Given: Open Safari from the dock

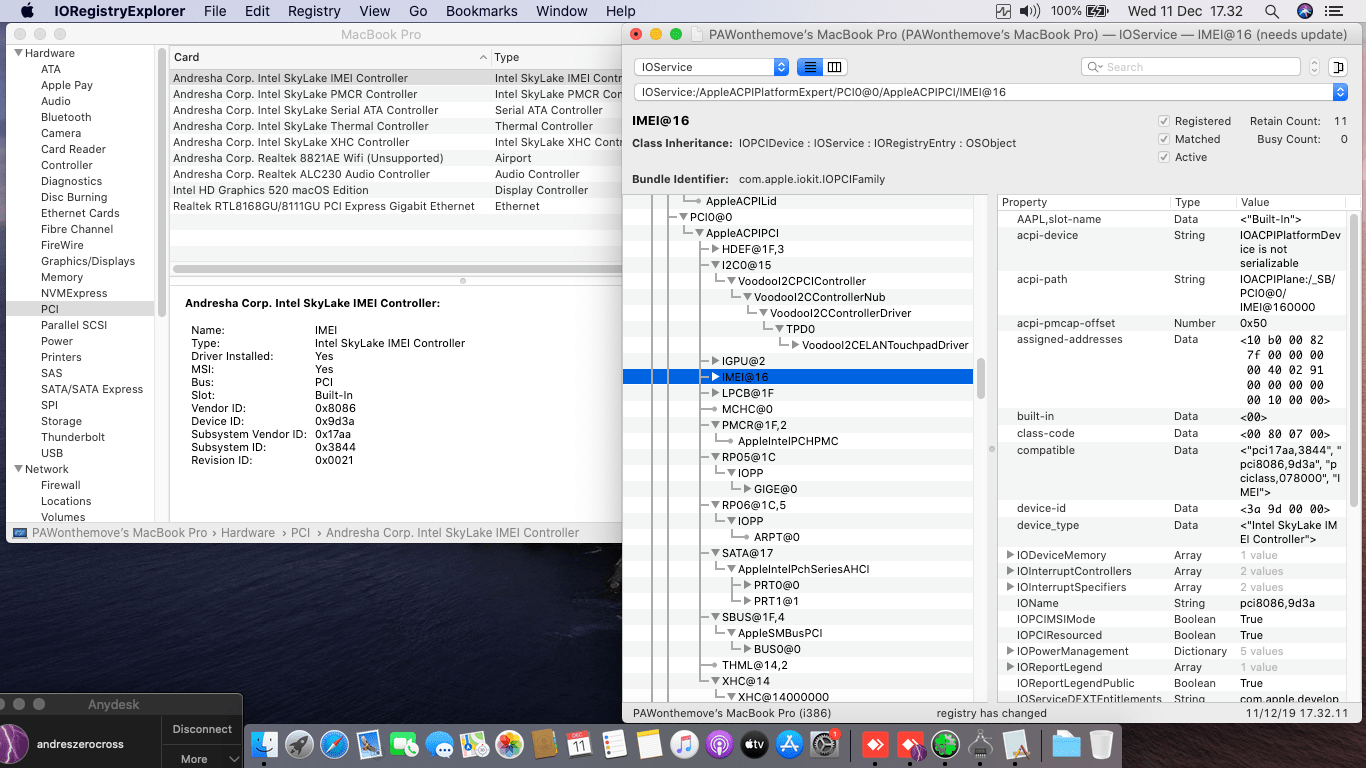Looking at the screenshot, I should 334,744.
